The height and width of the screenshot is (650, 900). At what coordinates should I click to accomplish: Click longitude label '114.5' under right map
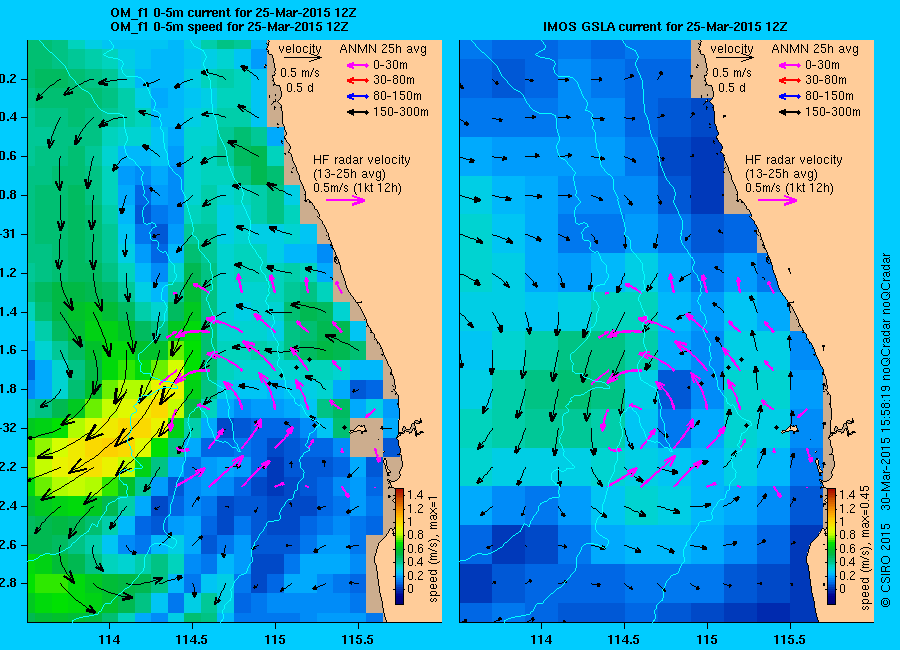pyautogui.click(x=624, y=639)
